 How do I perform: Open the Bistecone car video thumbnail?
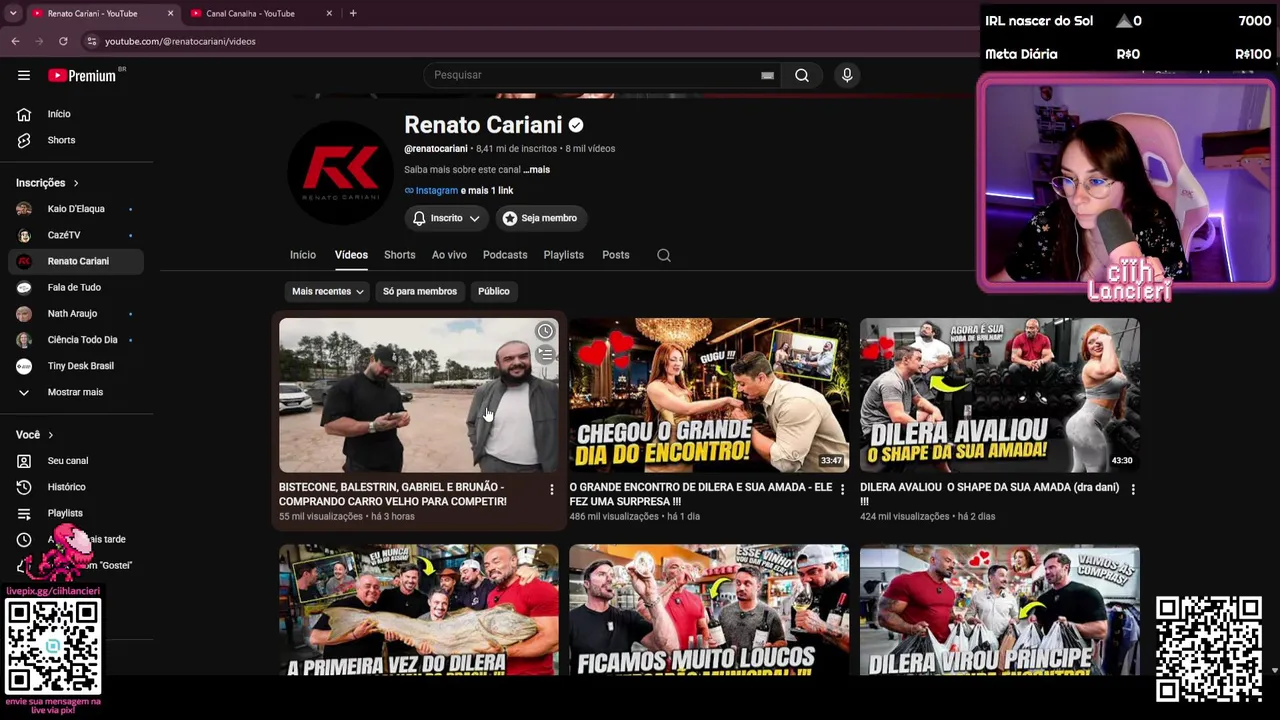tap(419, 395)
